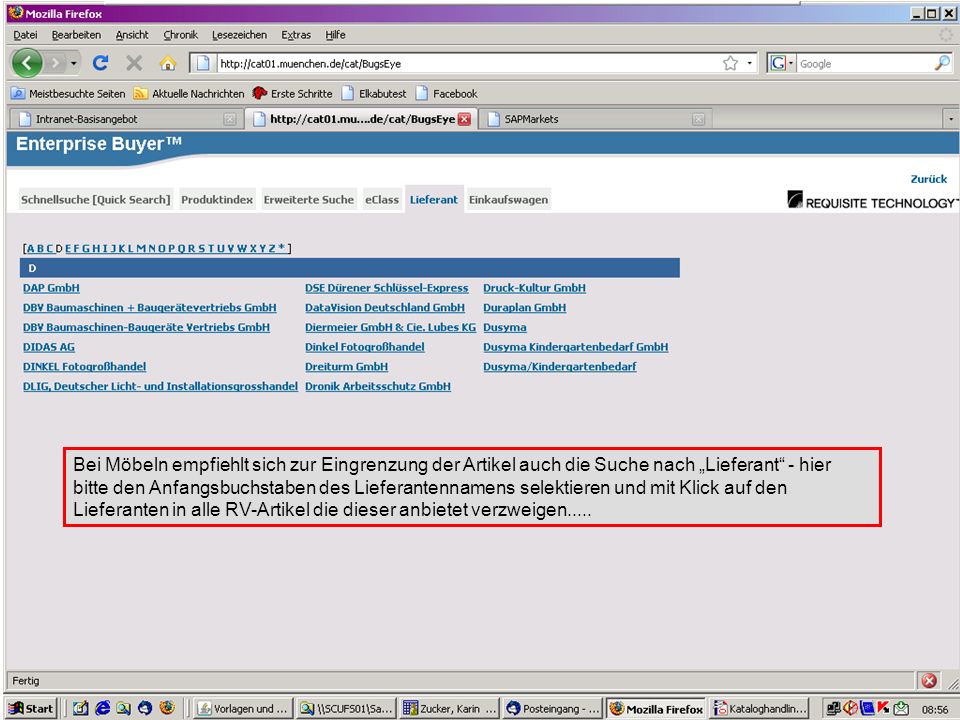This screenshot has width=960, height=720.
Task: Click into the Google search field
Action: (865, 64)
